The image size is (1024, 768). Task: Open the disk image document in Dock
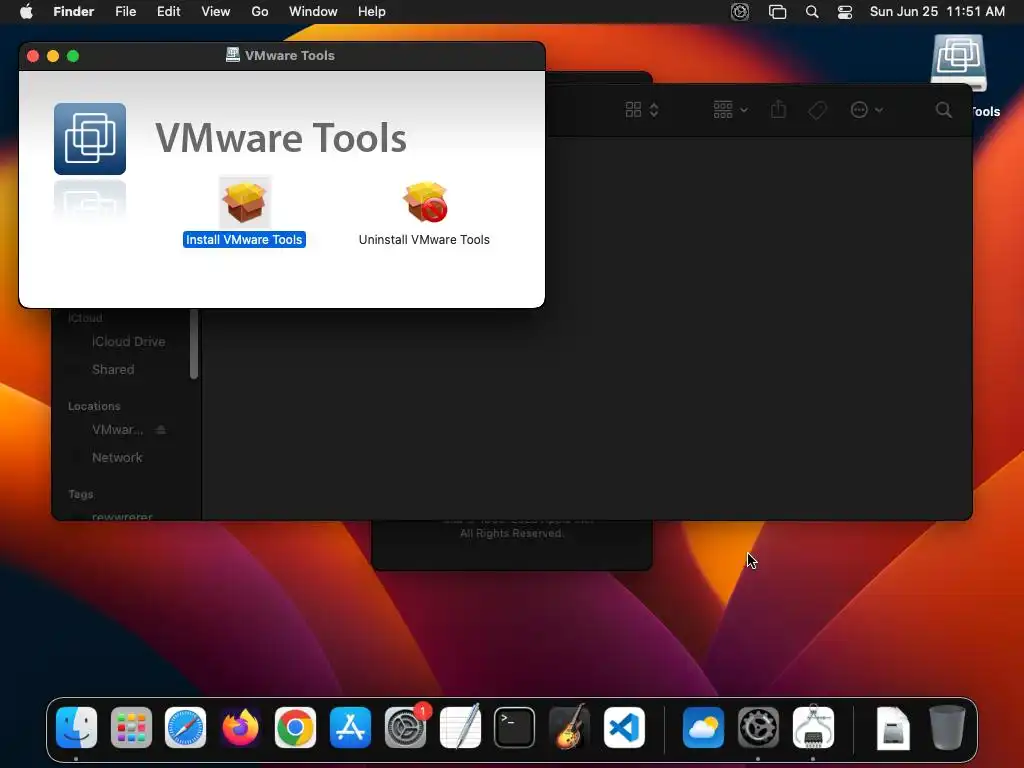893,727
